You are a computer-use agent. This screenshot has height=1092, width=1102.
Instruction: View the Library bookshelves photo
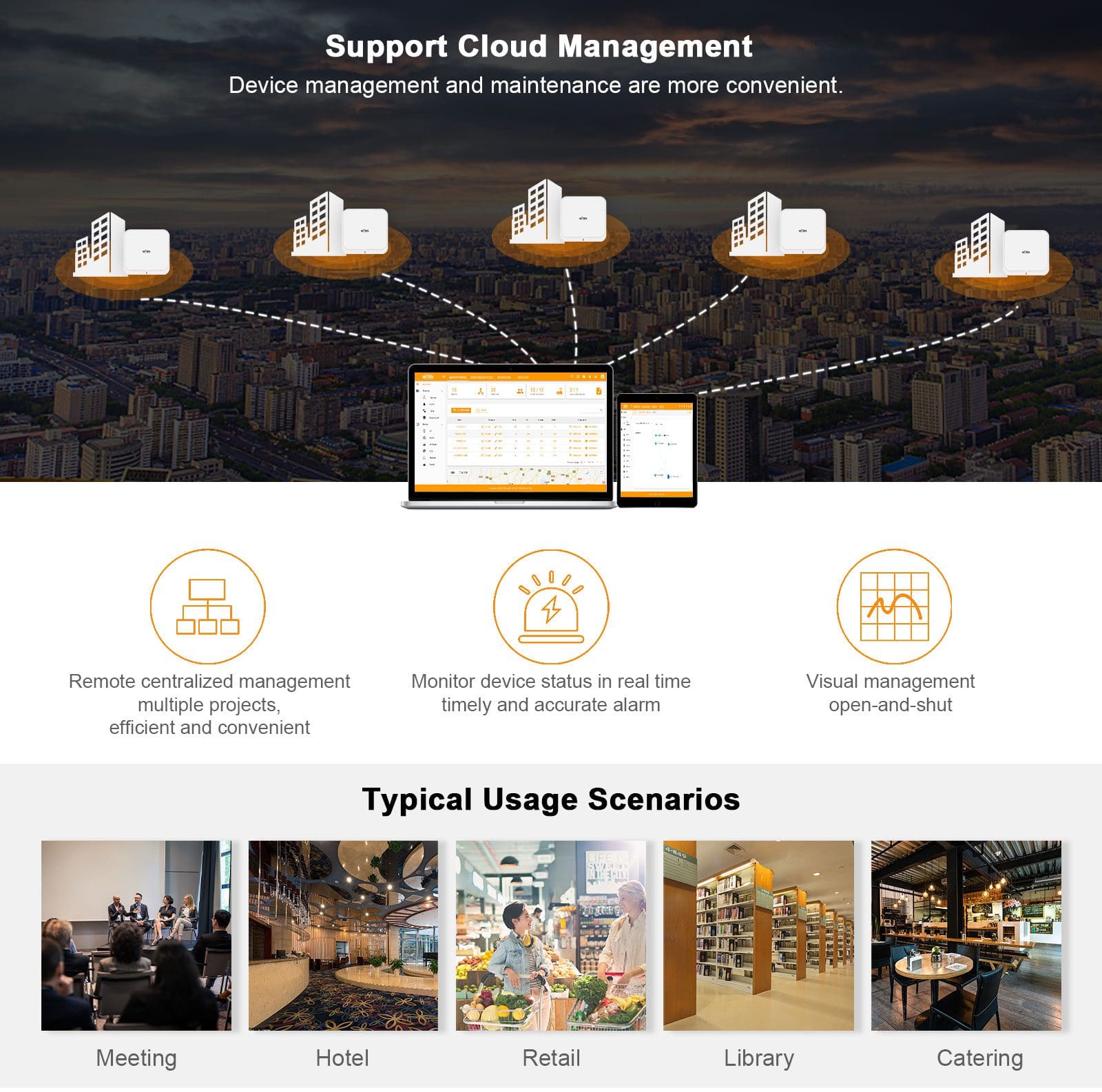[758, 935]
